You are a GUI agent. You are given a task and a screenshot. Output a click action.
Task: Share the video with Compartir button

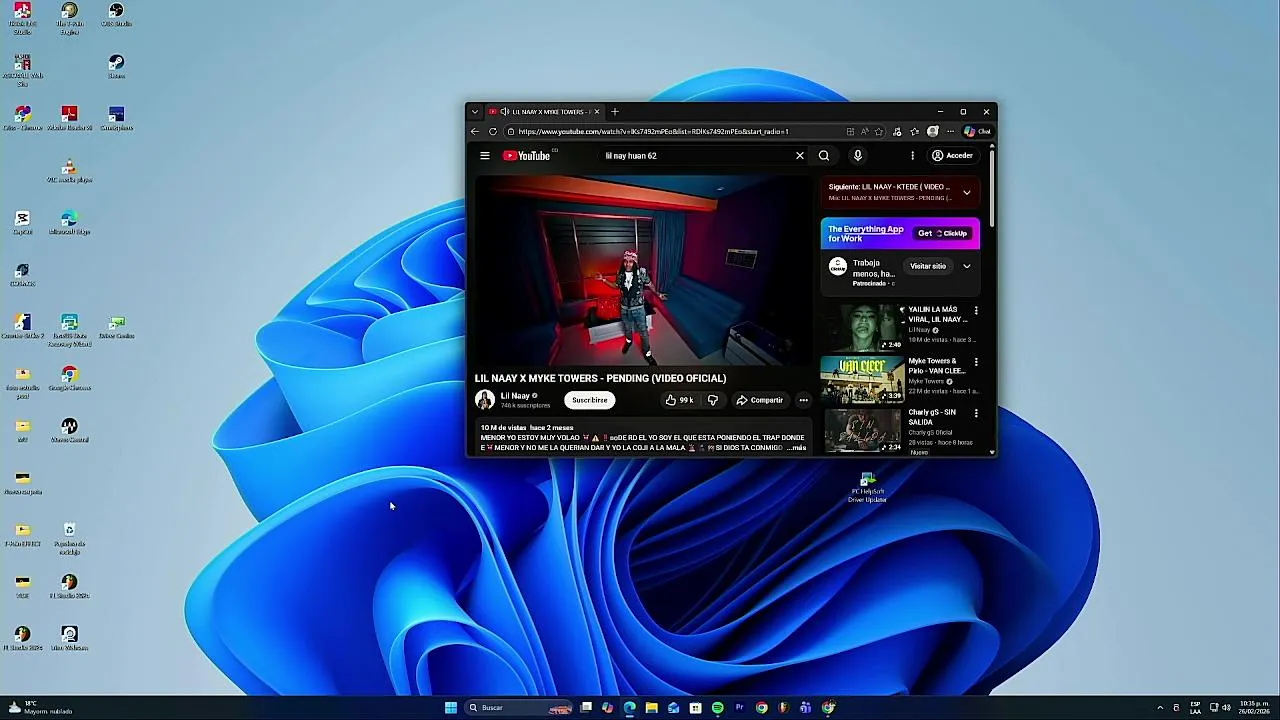coord(760,400)
